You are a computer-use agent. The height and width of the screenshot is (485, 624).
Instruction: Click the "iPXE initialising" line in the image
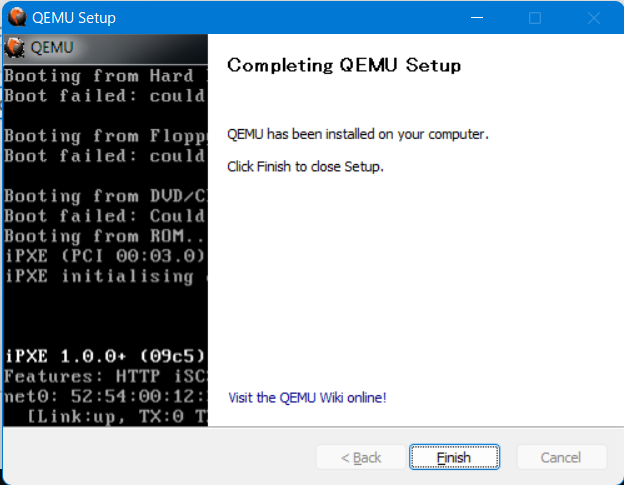coord(104,276)
